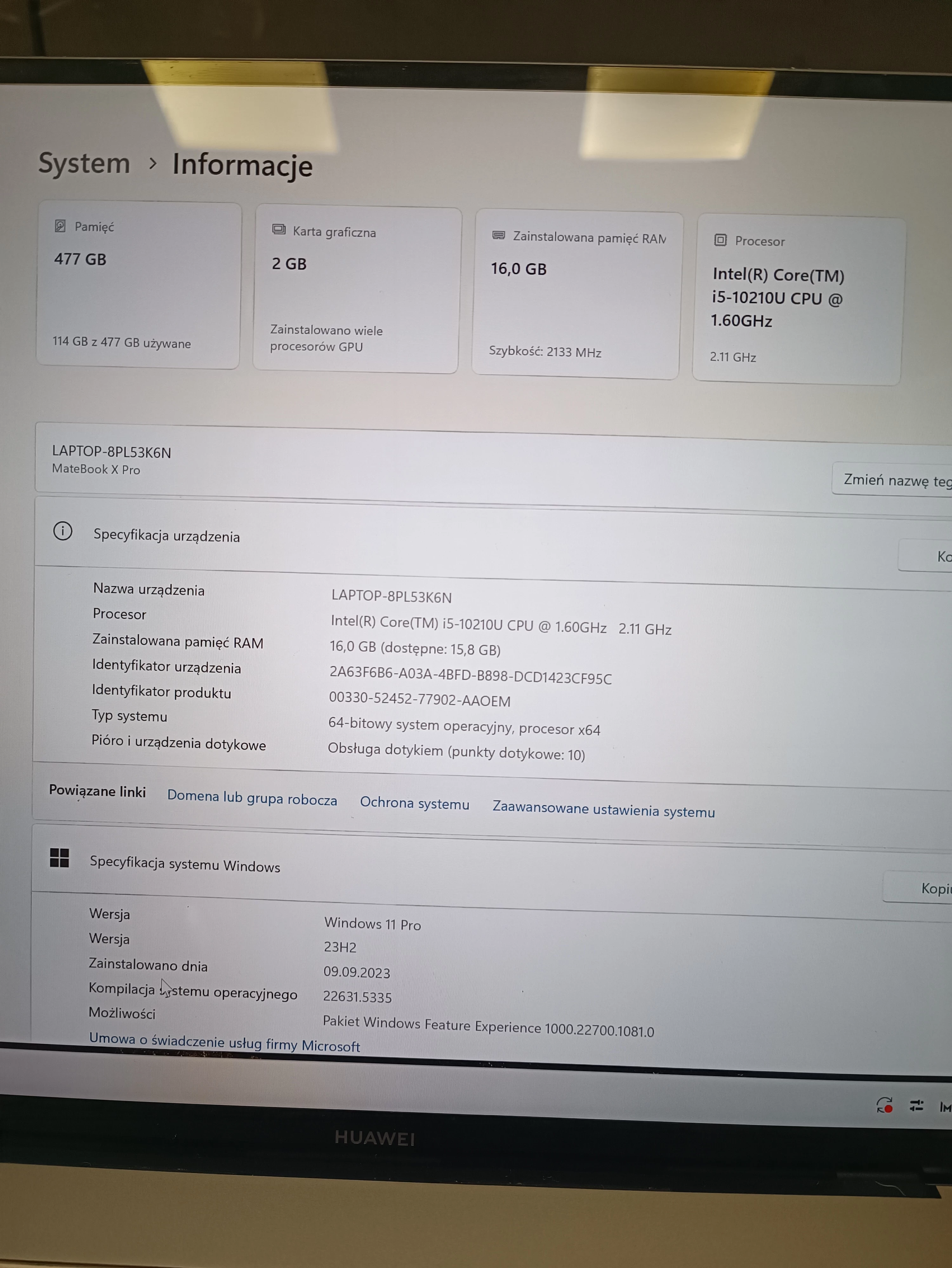Select the device name LAPTOP-8PL53K6N
Screen dimensions: 952x1268
point(112,453)
